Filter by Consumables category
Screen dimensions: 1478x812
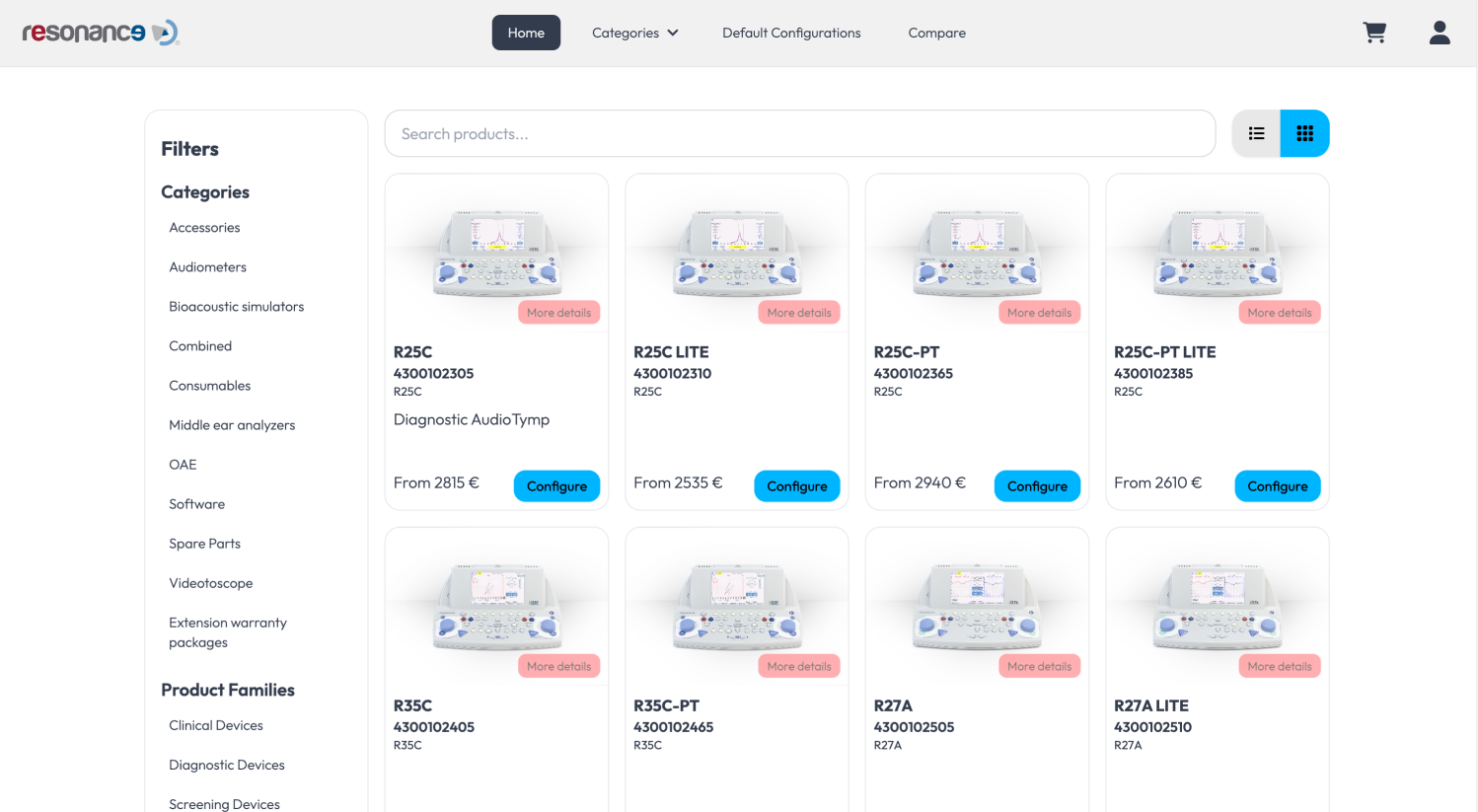209,386
